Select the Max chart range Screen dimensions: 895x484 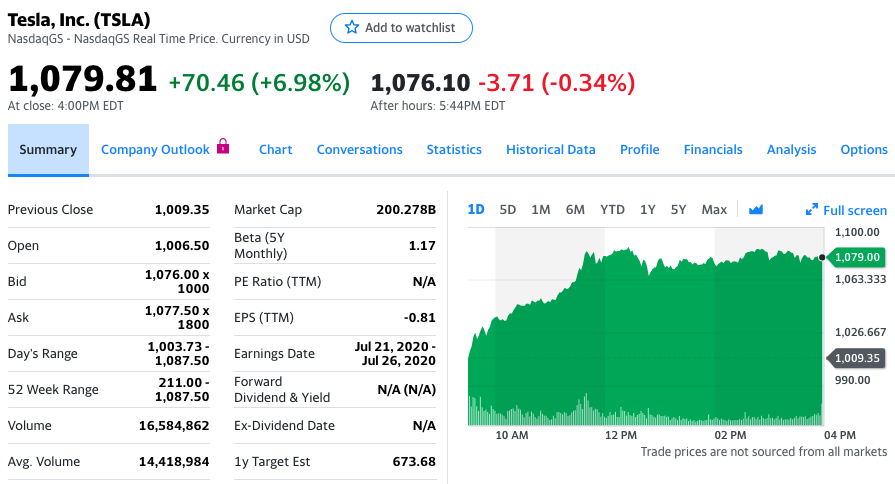(714, 209)
